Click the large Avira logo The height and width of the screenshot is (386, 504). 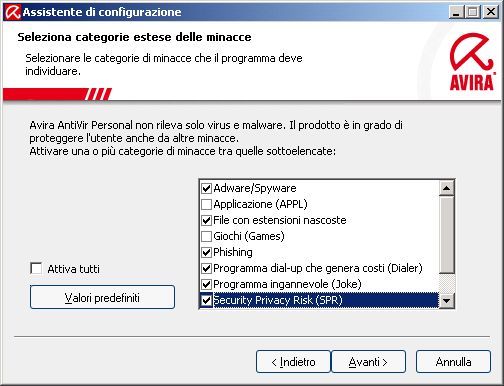coord(472,62)
